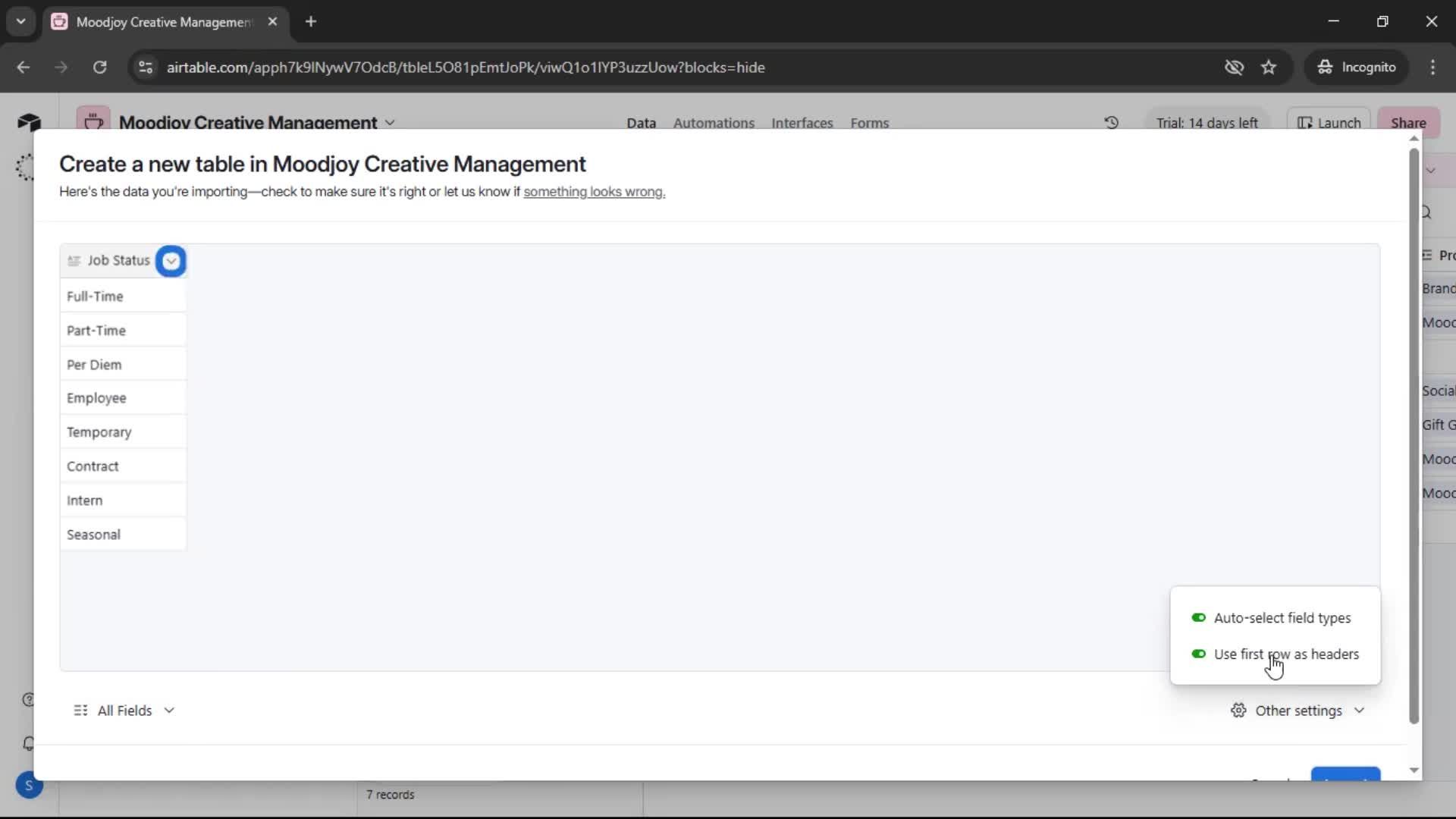The image size is (1456, 819).
Task: Click the dialog vertical scrollbar
Action: click(x=1414, y=436)
